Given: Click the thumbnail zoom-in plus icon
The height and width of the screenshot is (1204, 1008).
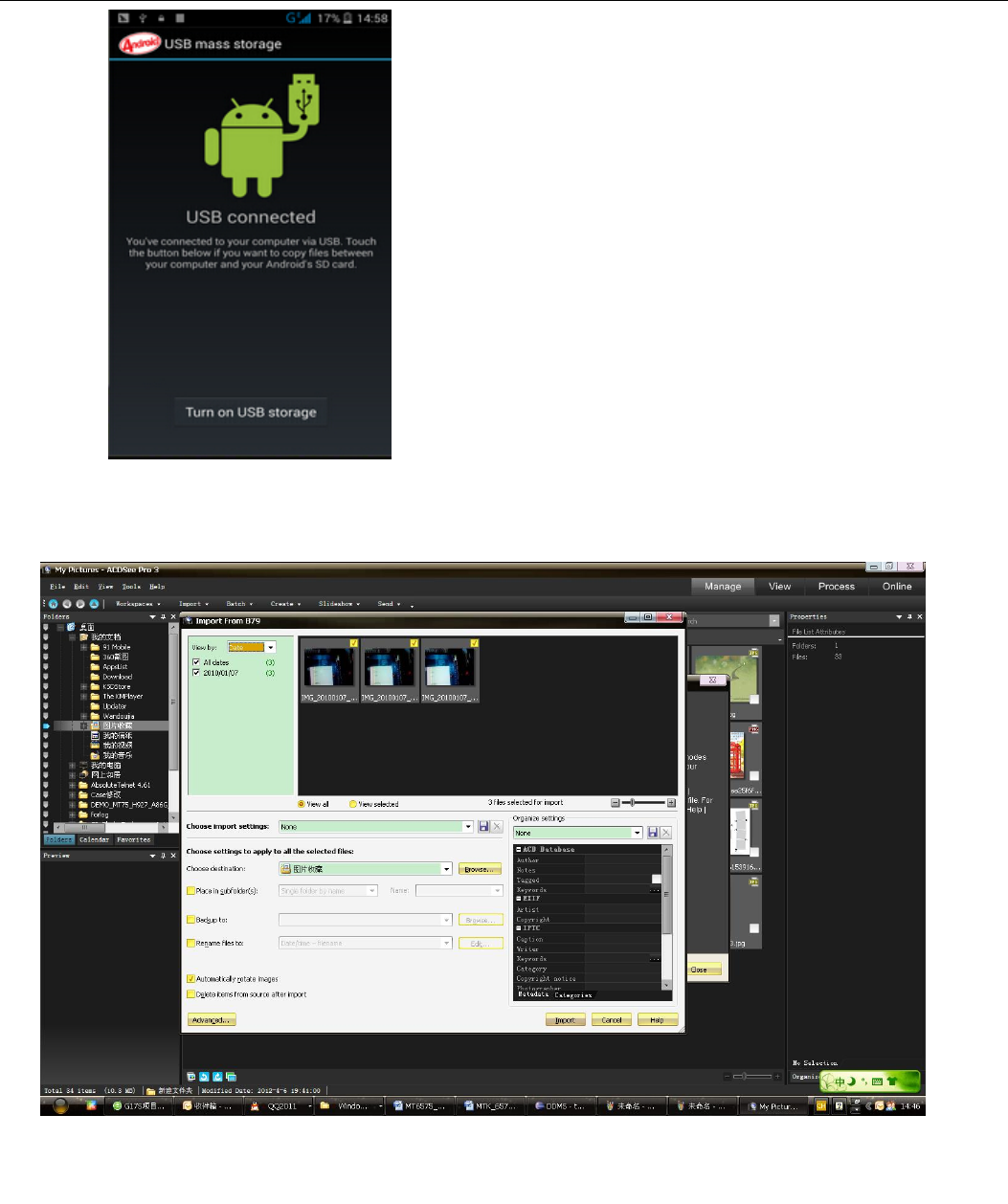Looking at the screenshot, I should (671, 803).
